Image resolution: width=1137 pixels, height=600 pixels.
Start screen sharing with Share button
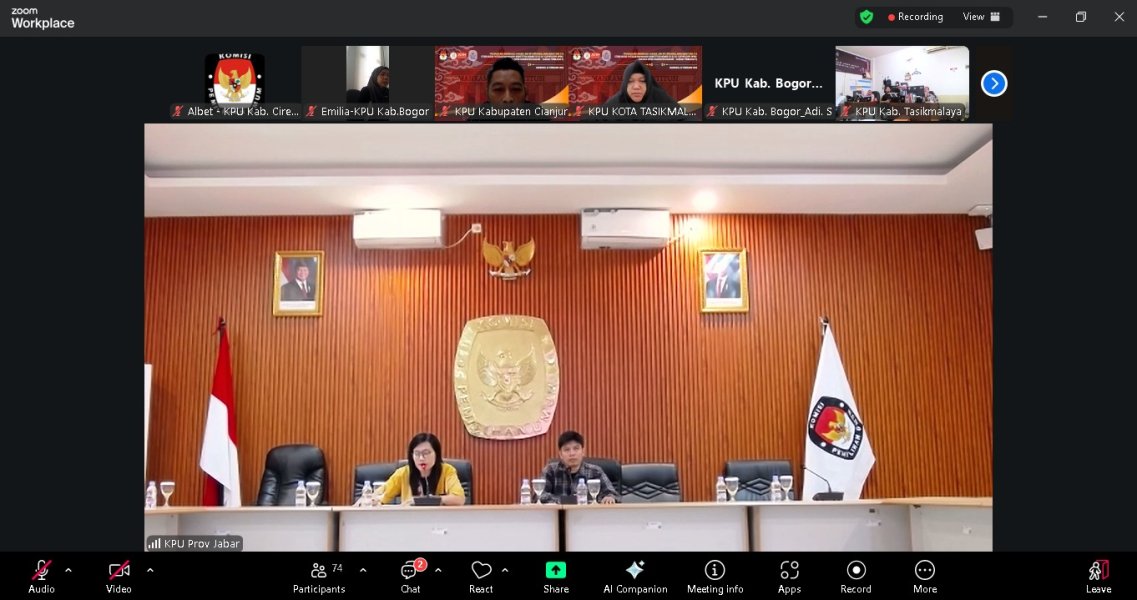point(555,576)
